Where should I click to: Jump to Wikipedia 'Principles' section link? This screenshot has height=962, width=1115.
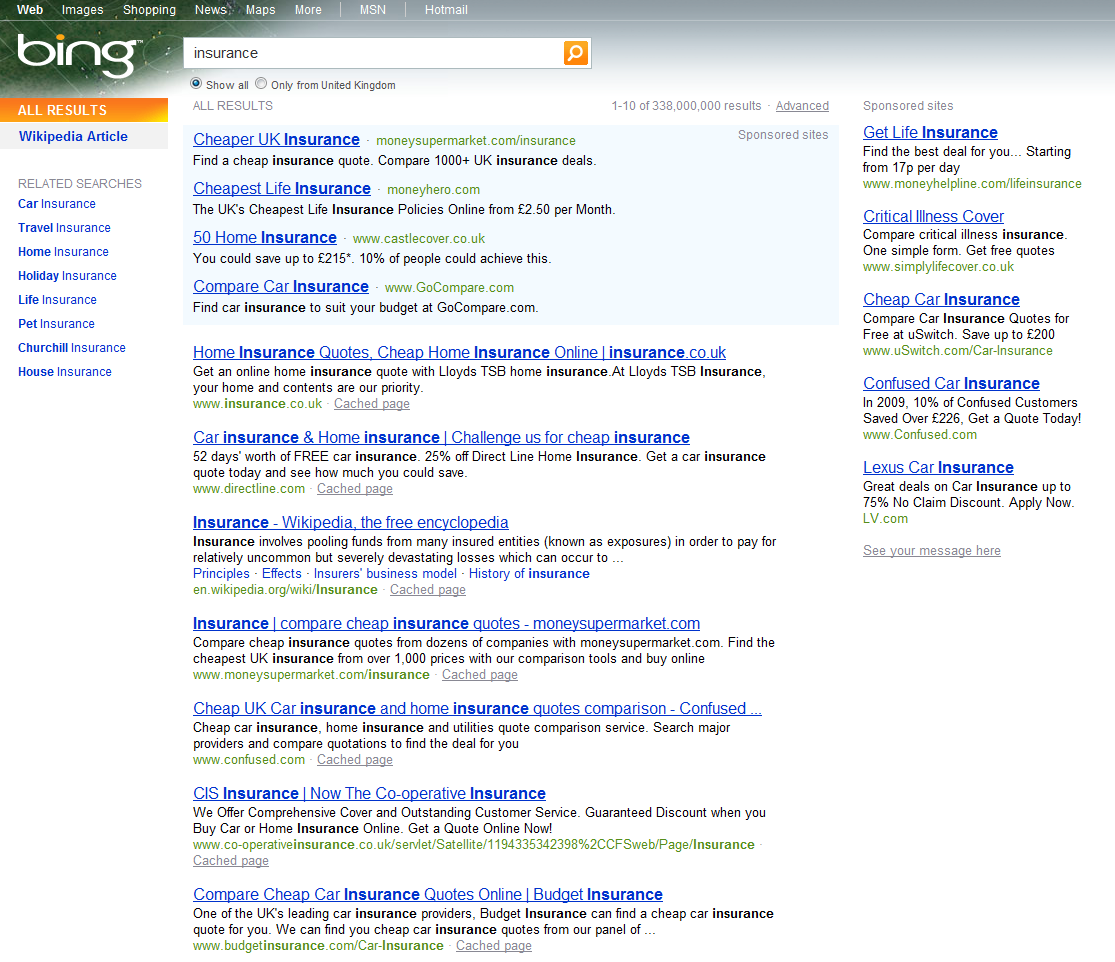[x=221, y=574]
